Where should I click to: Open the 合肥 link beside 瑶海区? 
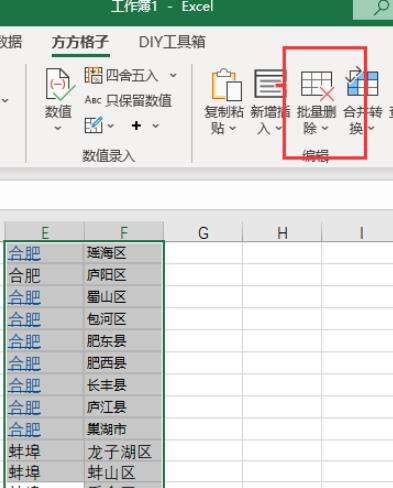pyautogui.click(x=24, y=253)
